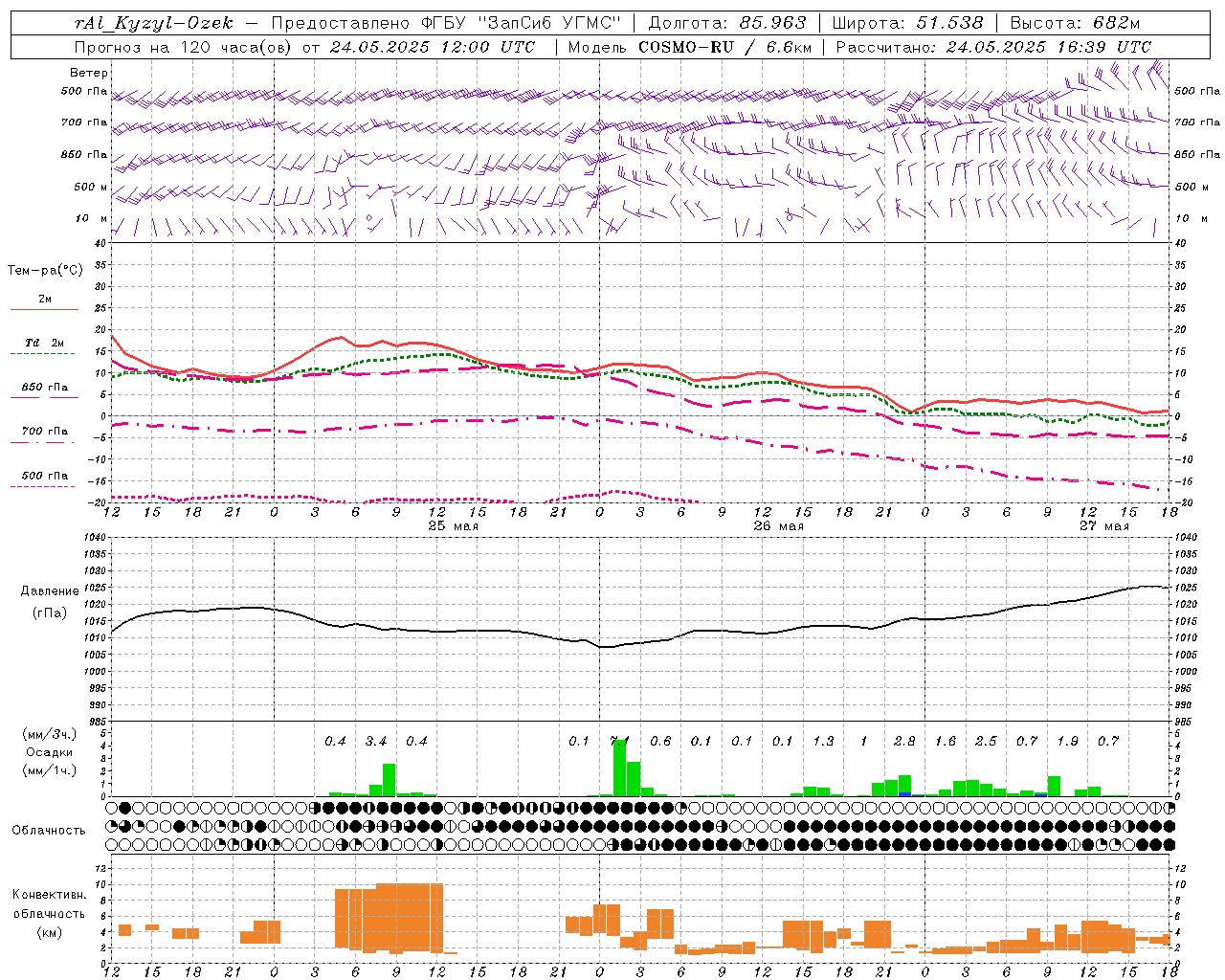The width and height of the screenshot is (1225, 980).
Task: Click the dashed line sample under 'Td 2м'
Action: (42, 354)
